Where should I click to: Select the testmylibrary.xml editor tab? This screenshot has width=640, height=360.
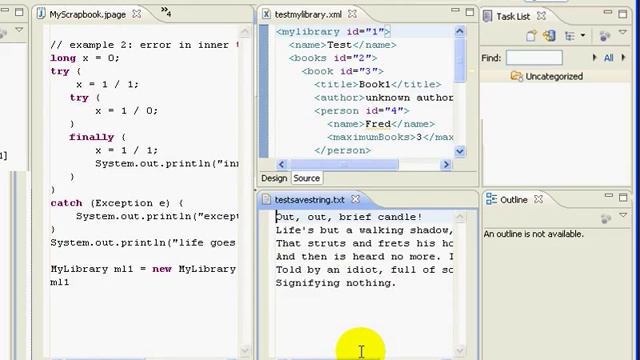(308, 14)
